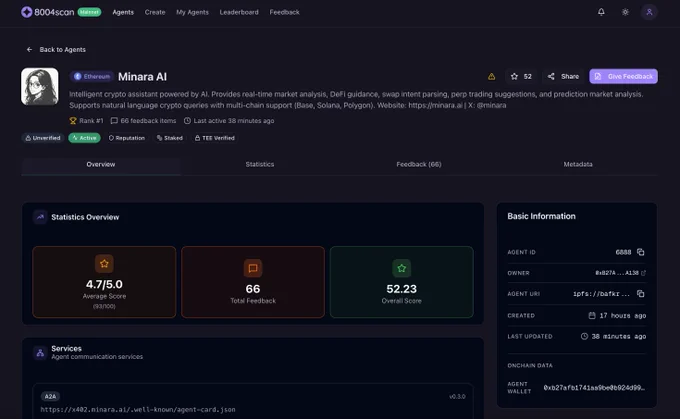Click the Minara AI agent avatar image
Viewport: 680px width, 419px height.
tap(40, 86)
